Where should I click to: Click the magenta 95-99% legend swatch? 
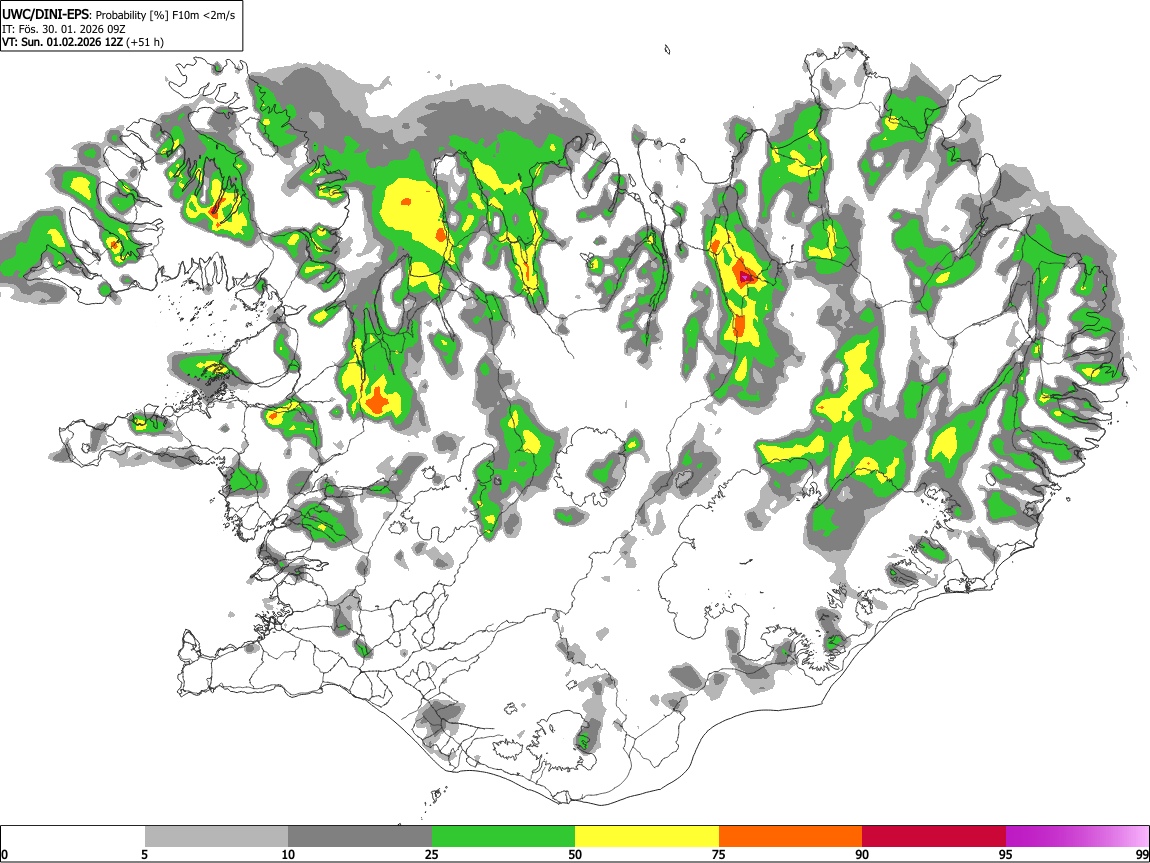point(1077,837)
